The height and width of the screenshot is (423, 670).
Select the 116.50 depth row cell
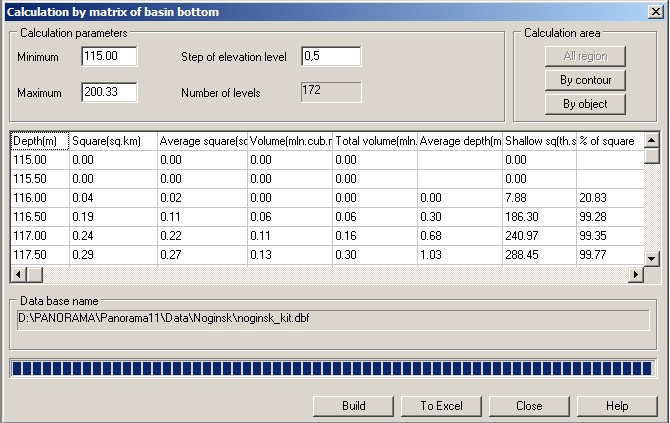tap(39, 216)
